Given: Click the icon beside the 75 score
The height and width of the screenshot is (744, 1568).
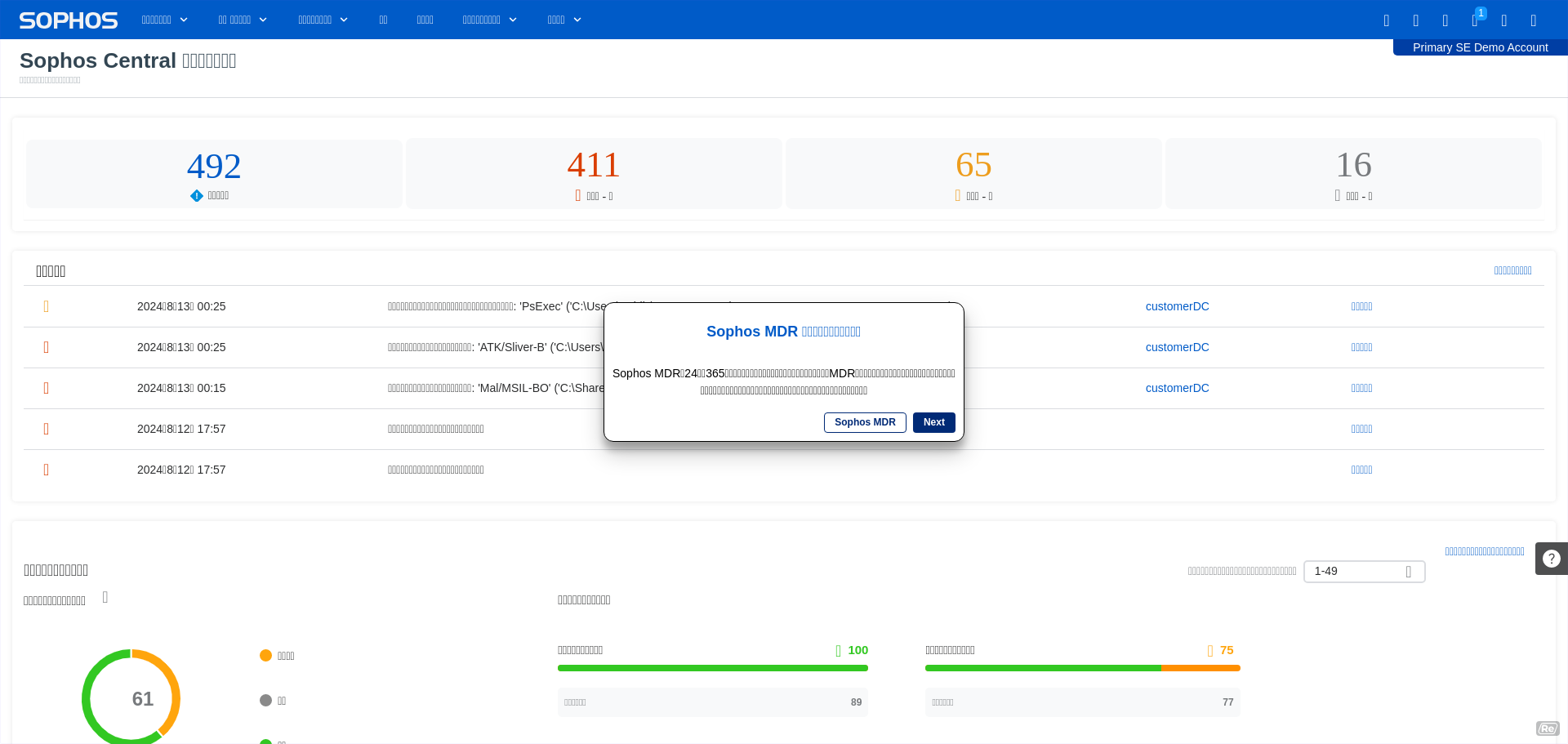Looking at the screenshot, I should tap(1210, 651).
